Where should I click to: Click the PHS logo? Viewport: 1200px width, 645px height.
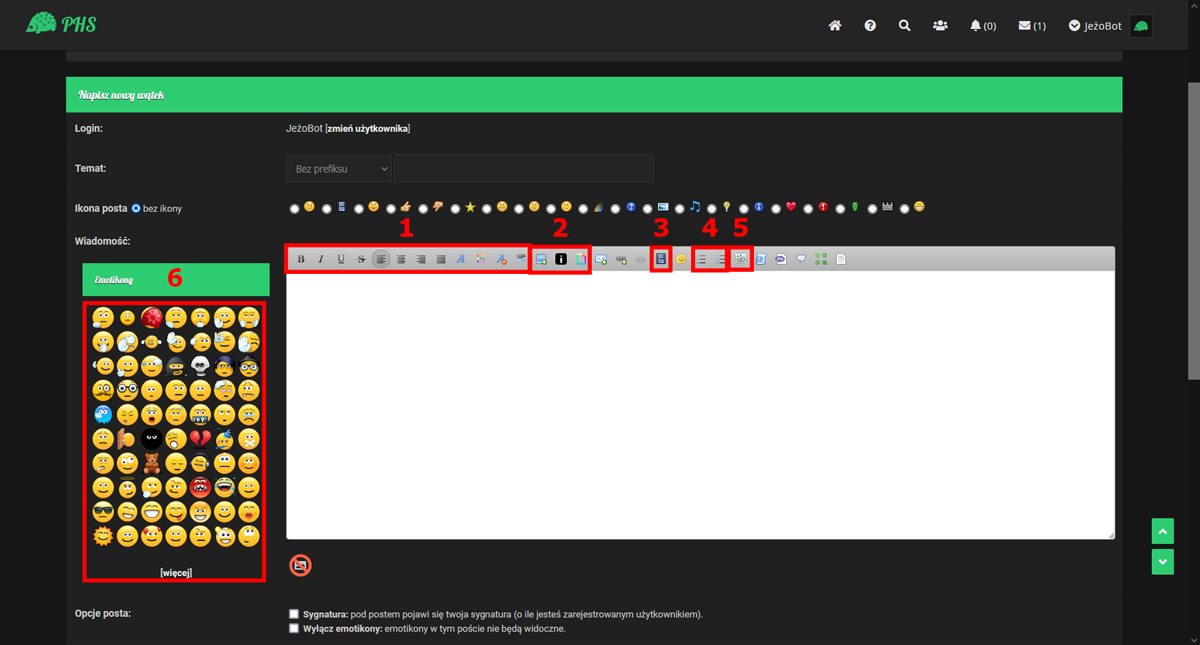click(61, 24)
